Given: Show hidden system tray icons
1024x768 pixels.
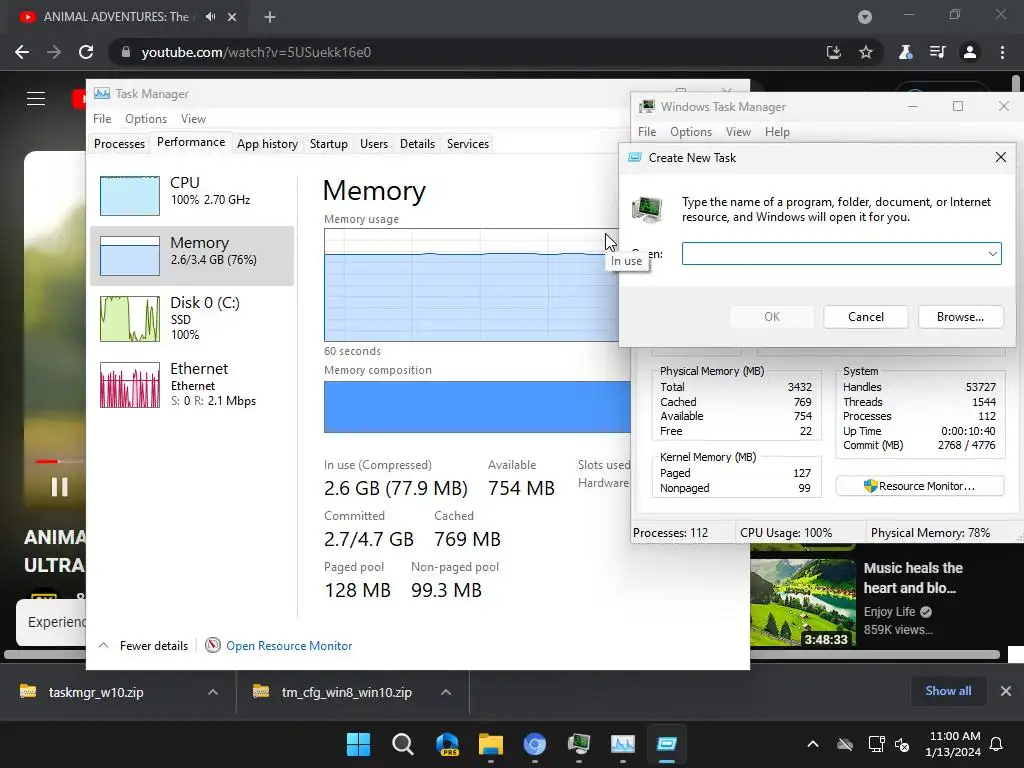Looking at the screenshot, I should tap(813, 744).
